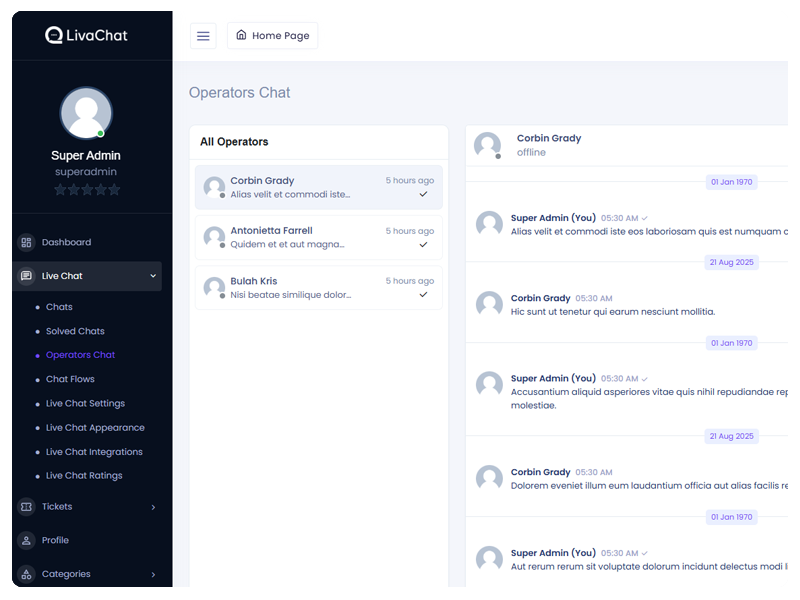Image resolution: width=800 pixels, height=600 pixels.
Task: Click the LivaChat logo
Action: tap(86, 35)
